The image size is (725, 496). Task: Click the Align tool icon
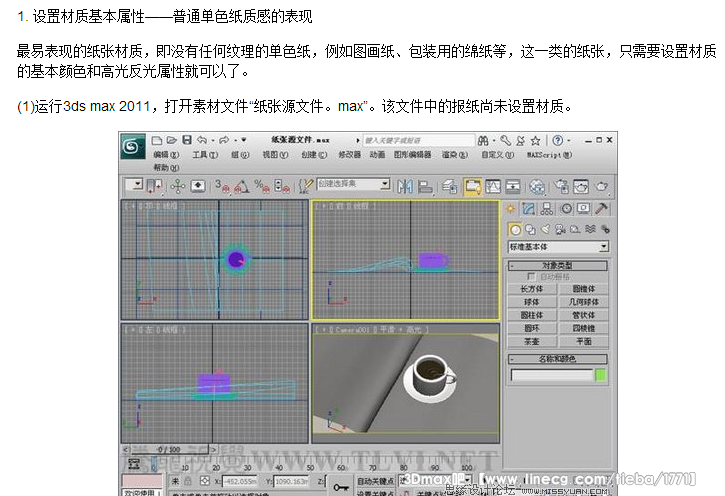[x=425, y=186]
